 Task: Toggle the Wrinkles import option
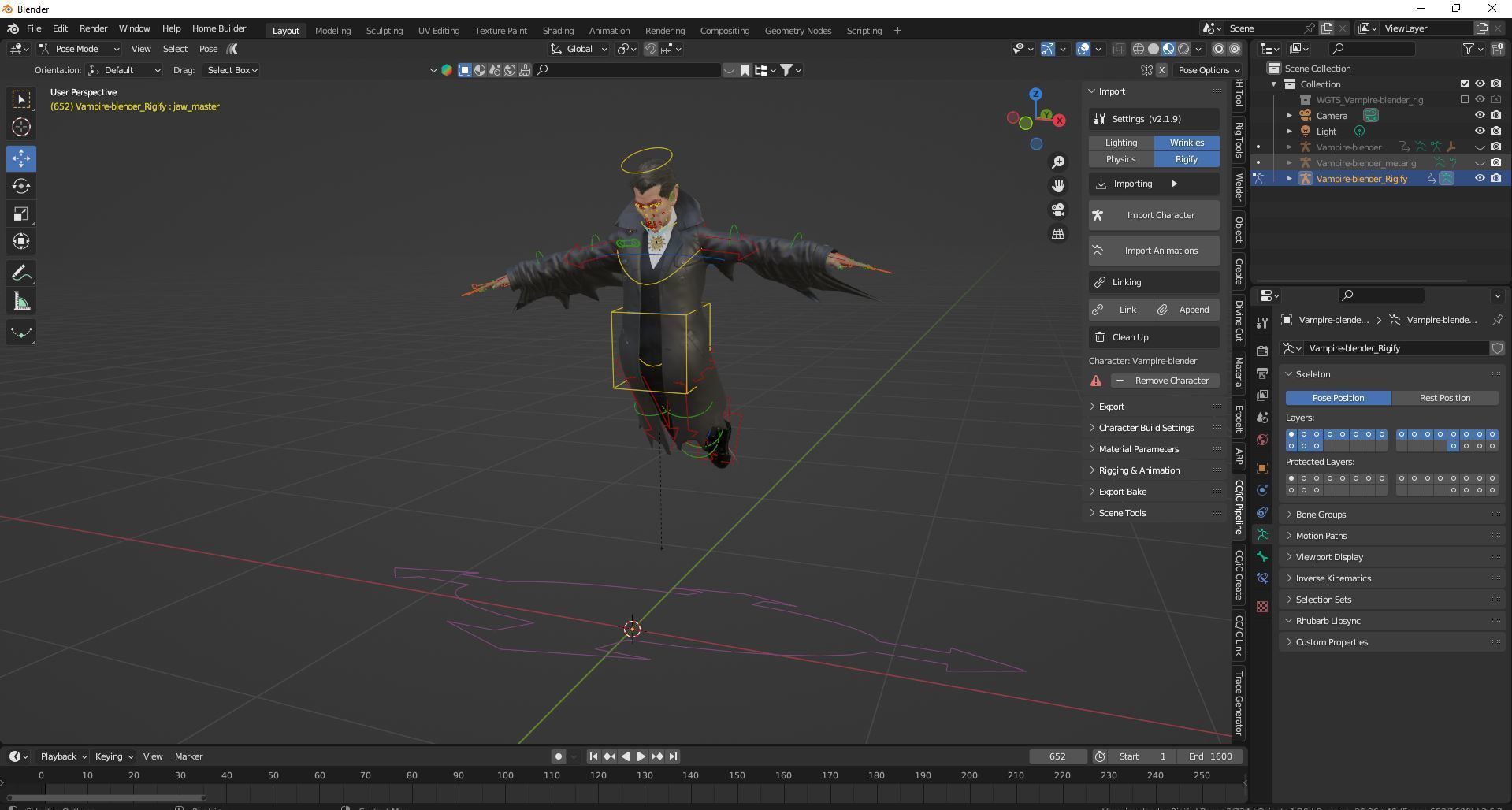coord(1187,143)
